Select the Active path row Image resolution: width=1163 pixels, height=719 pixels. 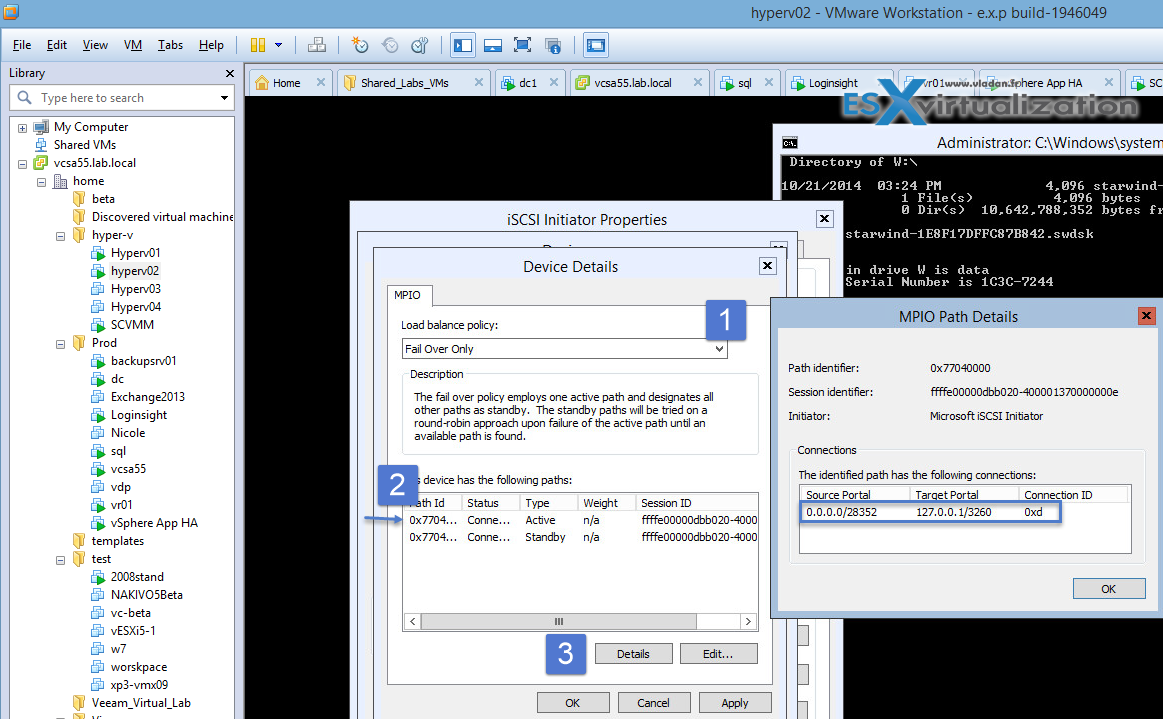582,520
